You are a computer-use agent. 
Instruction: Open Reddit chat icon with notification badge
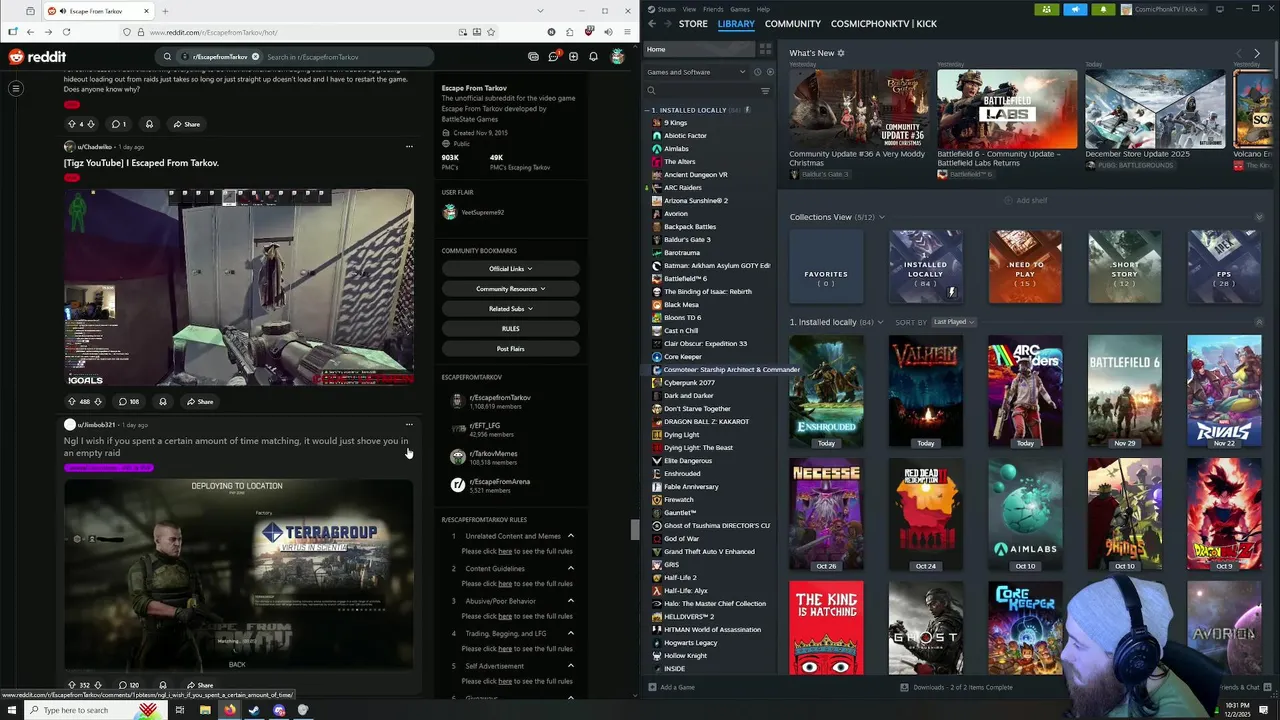553,57
